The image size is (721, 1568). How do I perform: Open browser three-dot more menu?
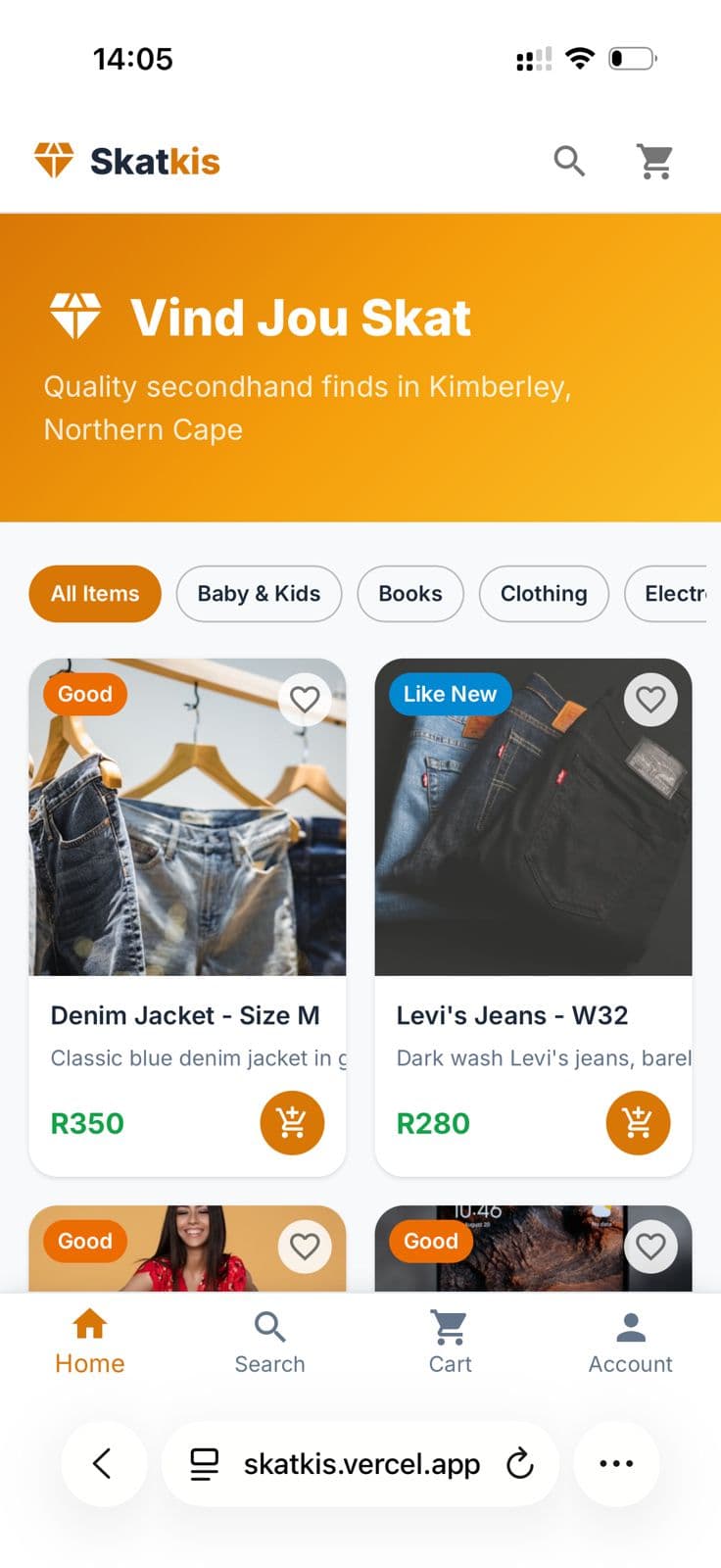[x=616, y=1464]
